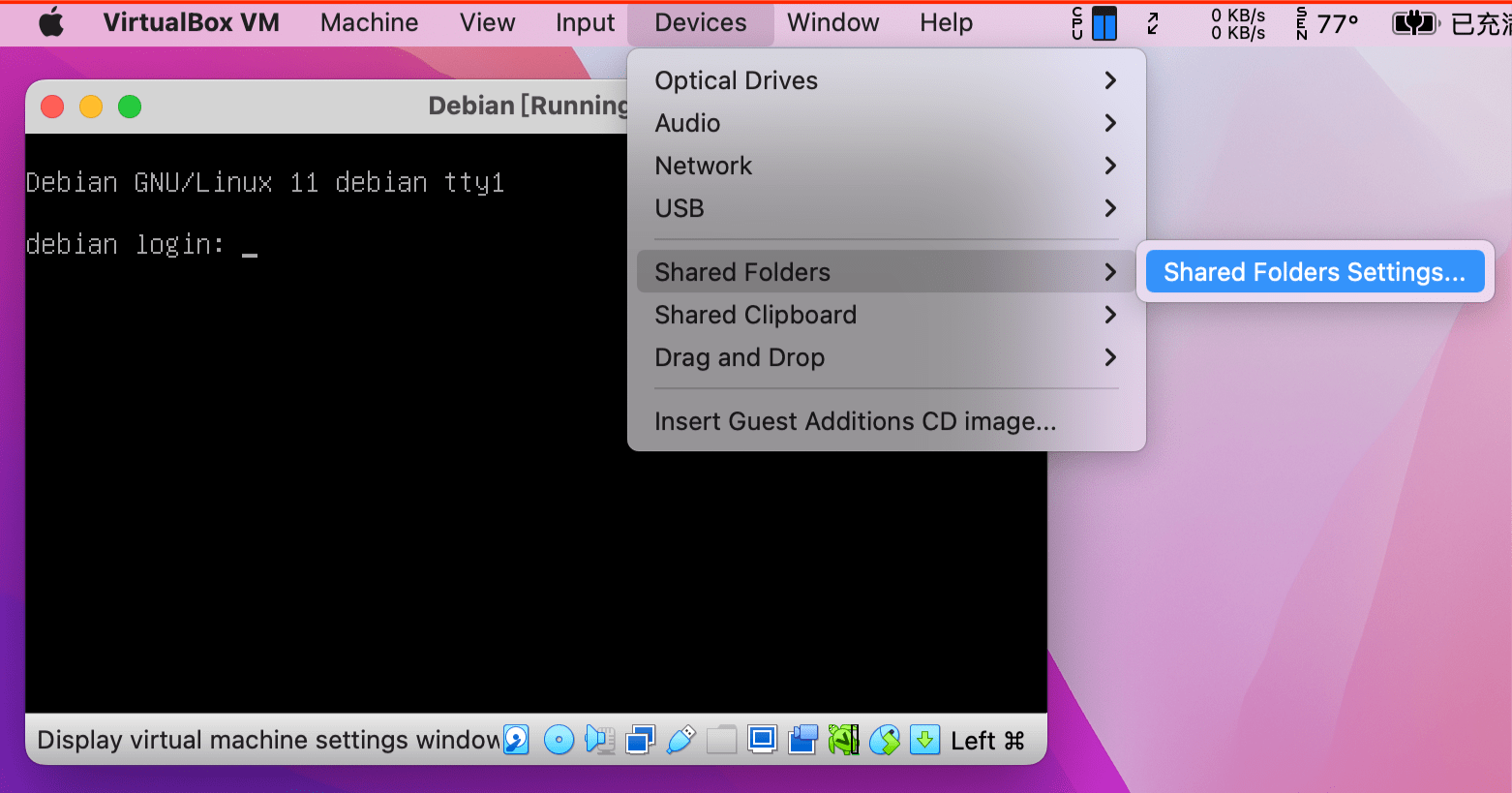This screenshot has width=1512, height=793.
Task: Click the optical disc status icon
Action: [559, 741]
